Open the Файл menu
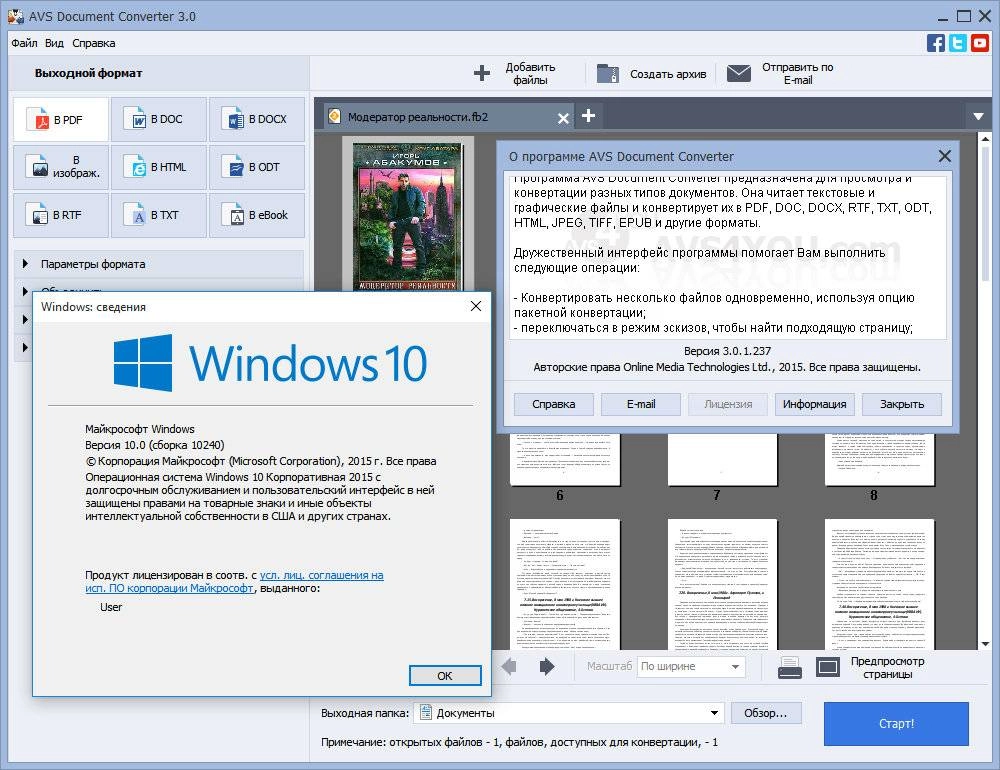1000x770 pixels. (24, 43)
